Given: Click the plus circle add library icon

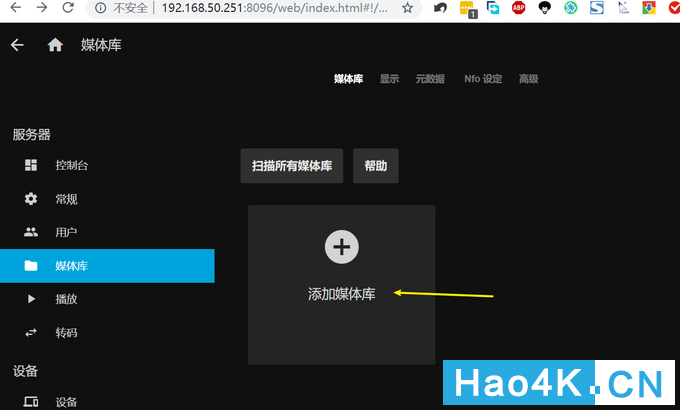Looking at the screenshot, I should point(342,247).
